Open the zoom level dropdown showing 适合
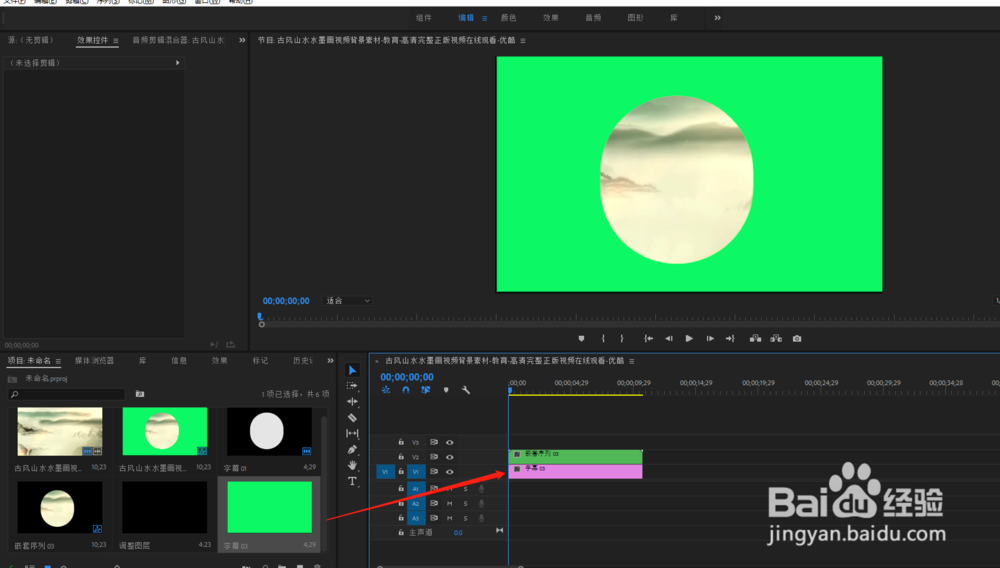 [348, 301]
